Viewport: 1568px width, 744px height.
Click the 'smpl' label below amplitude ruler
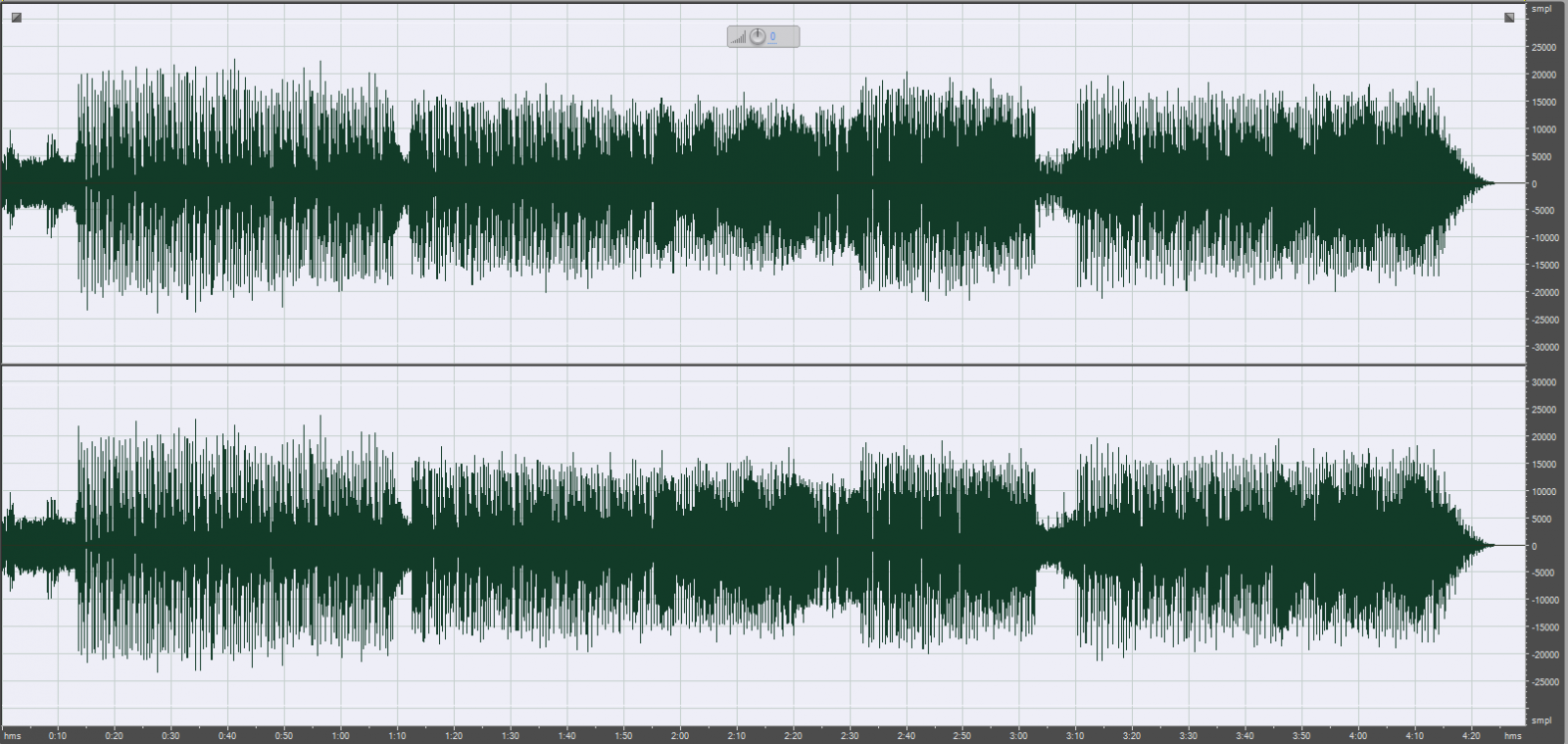(x=1543, y=720)
